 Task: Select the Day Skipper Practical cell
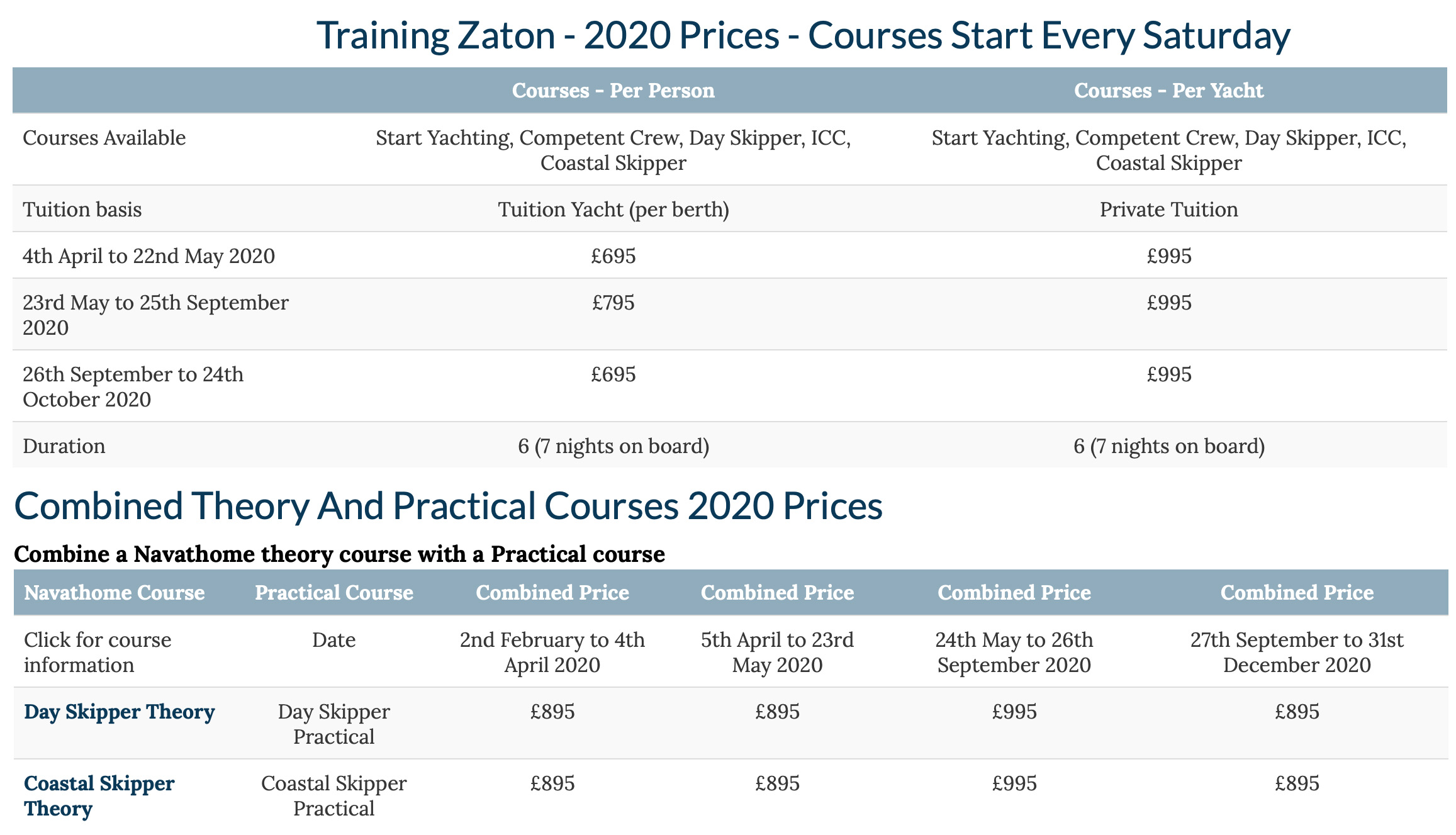pyautogui.click(x=334, y=724)
